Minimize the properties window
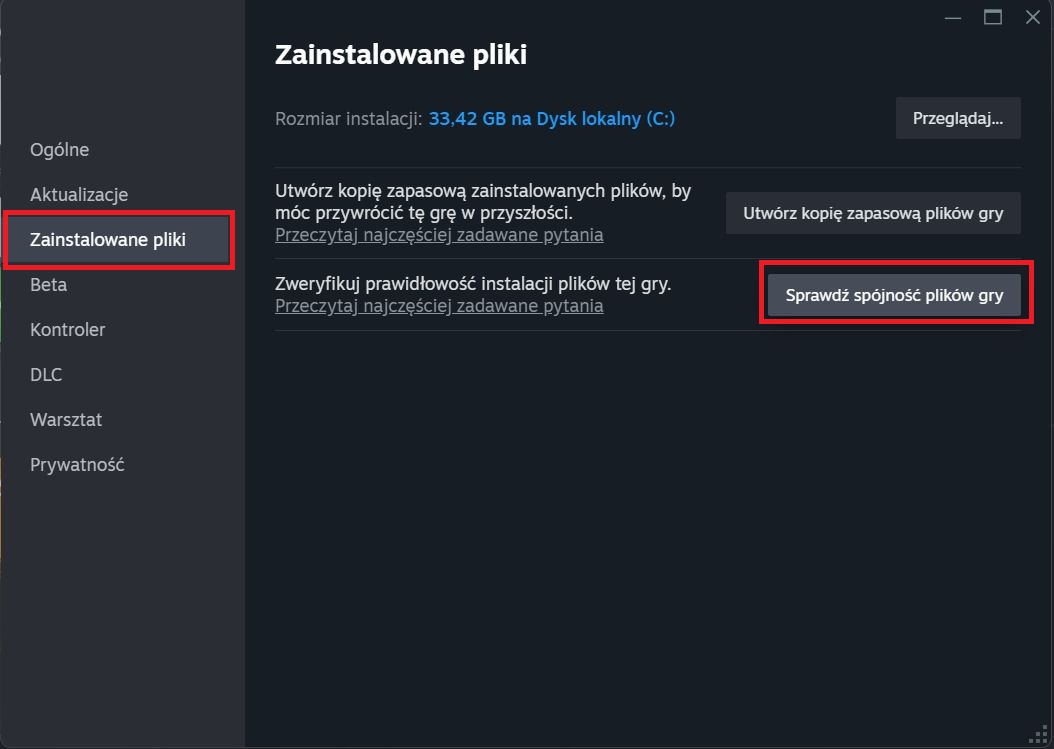1054x749 pixels. point(952,17)
